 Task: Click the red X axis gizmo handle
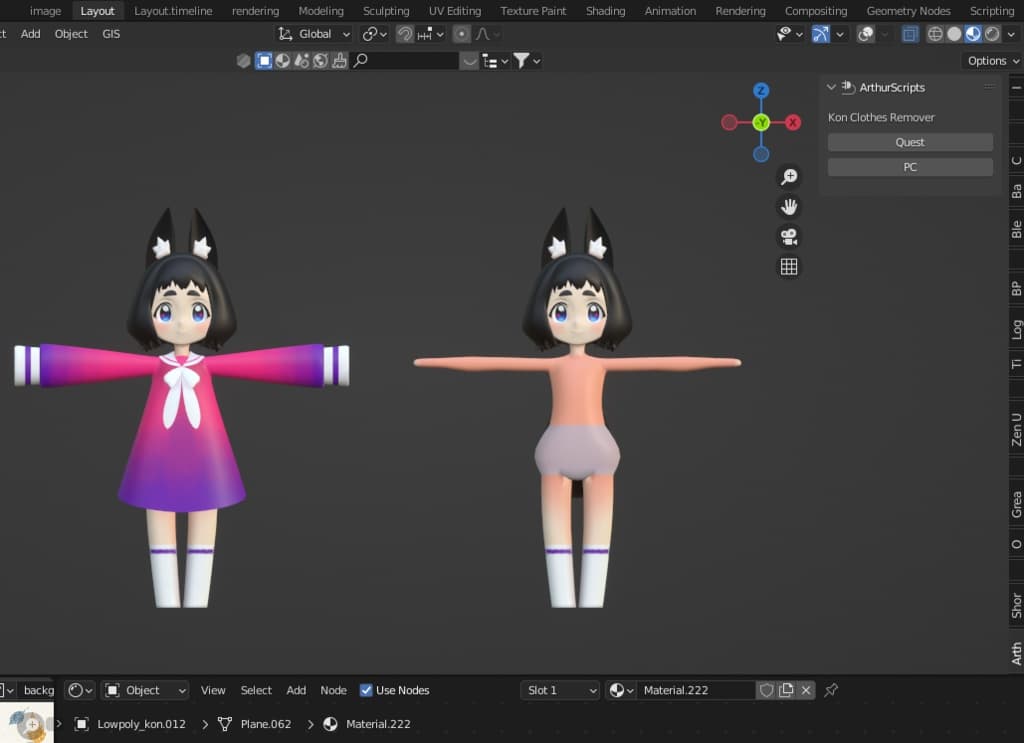coord(793,122)
